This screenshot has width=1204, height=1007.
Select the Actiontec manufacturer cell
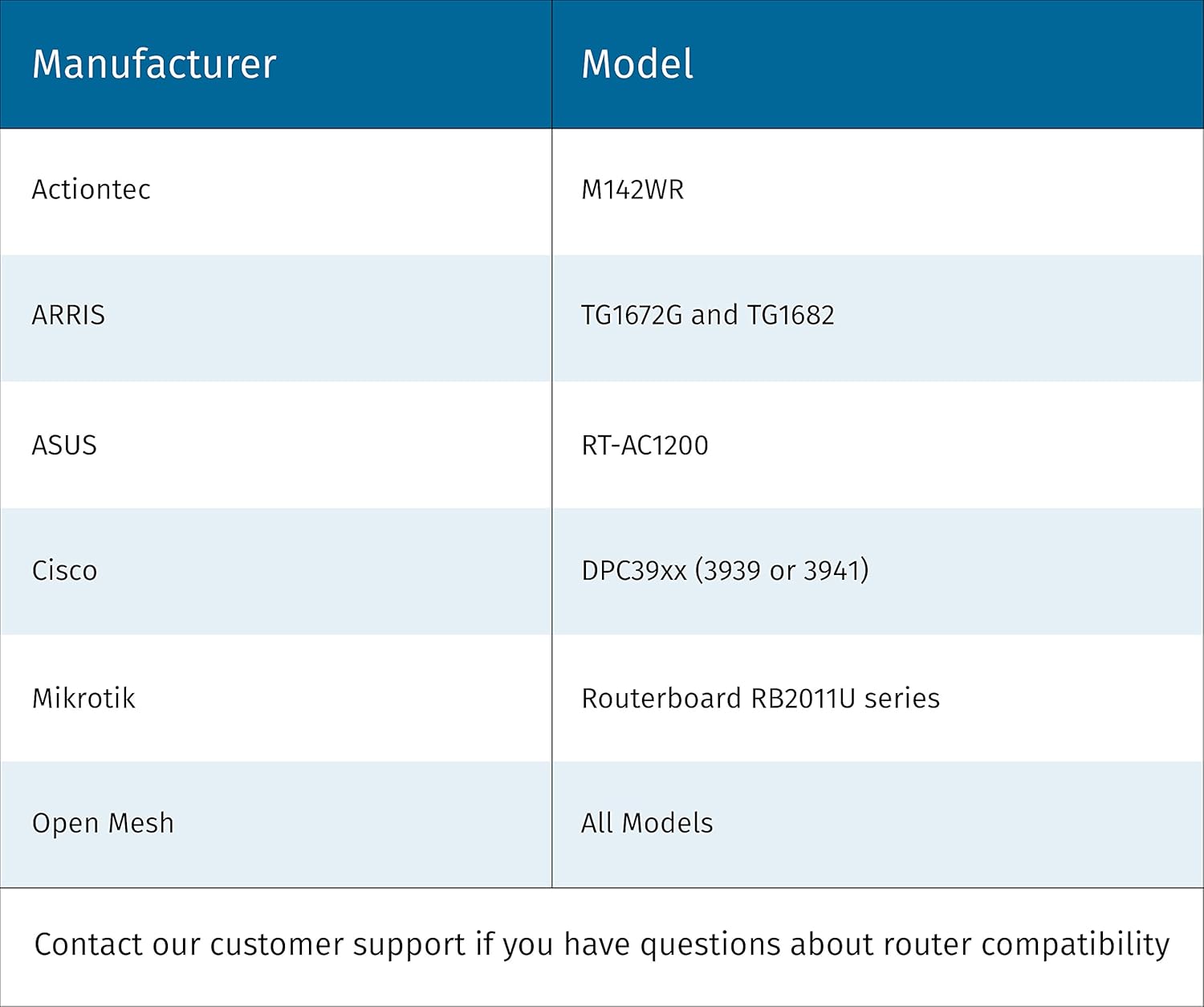click(x=92, y=190)
